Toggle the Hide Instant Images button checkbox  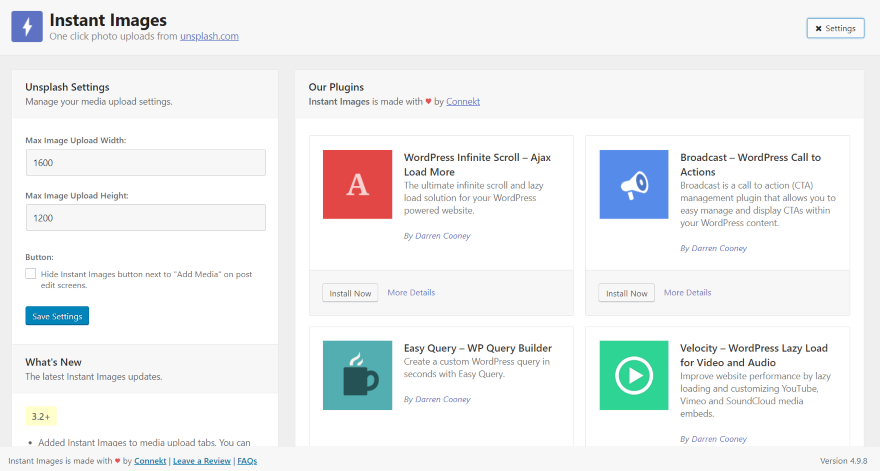click(31, 273)
